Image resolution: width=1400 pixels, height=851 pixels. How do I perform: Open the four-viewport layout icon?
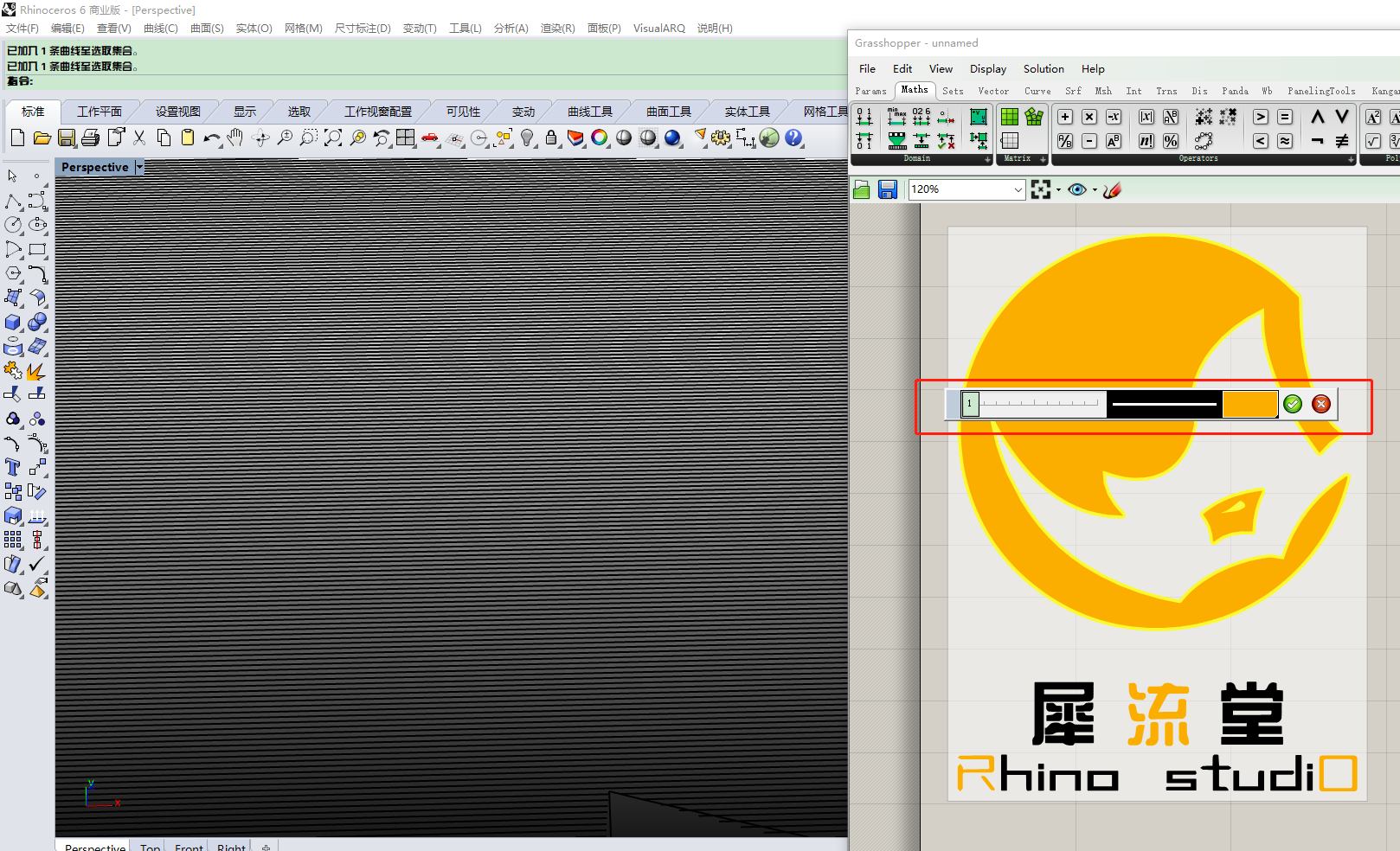406,138
